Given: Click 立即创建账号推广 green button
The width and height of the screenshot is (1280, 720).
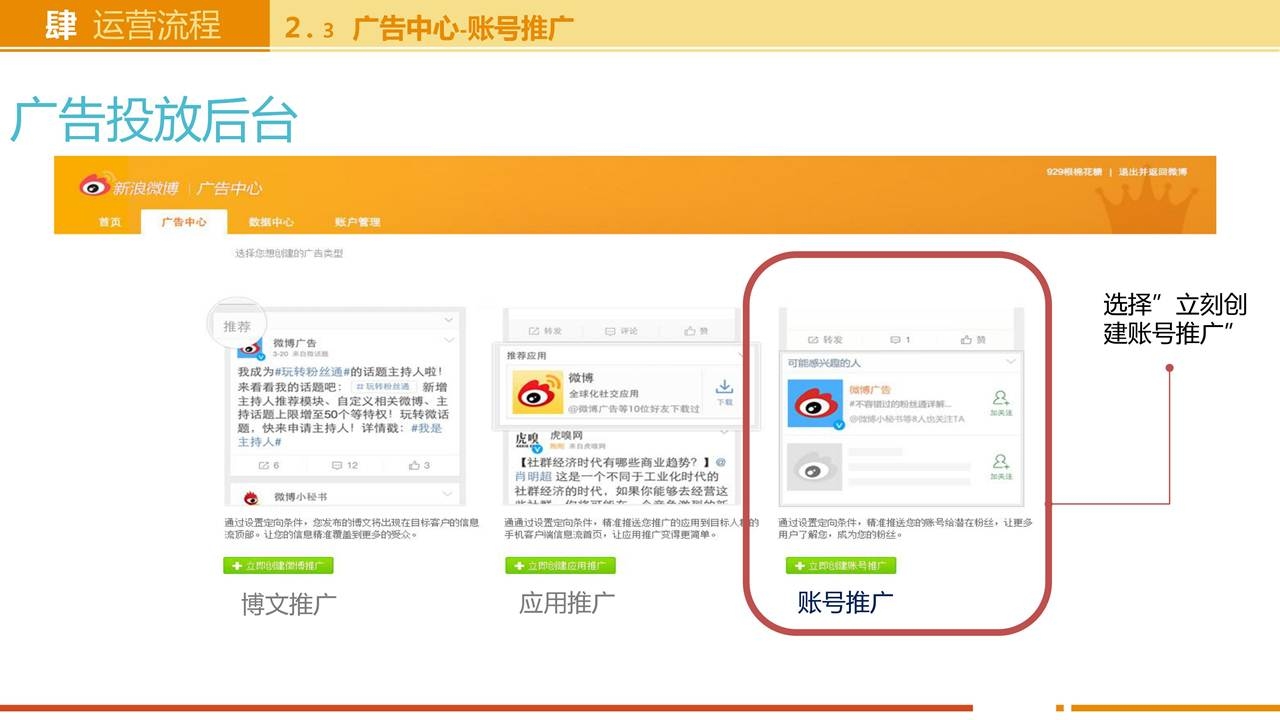Looking at the screenshot, I should click(x=841, y=566).
